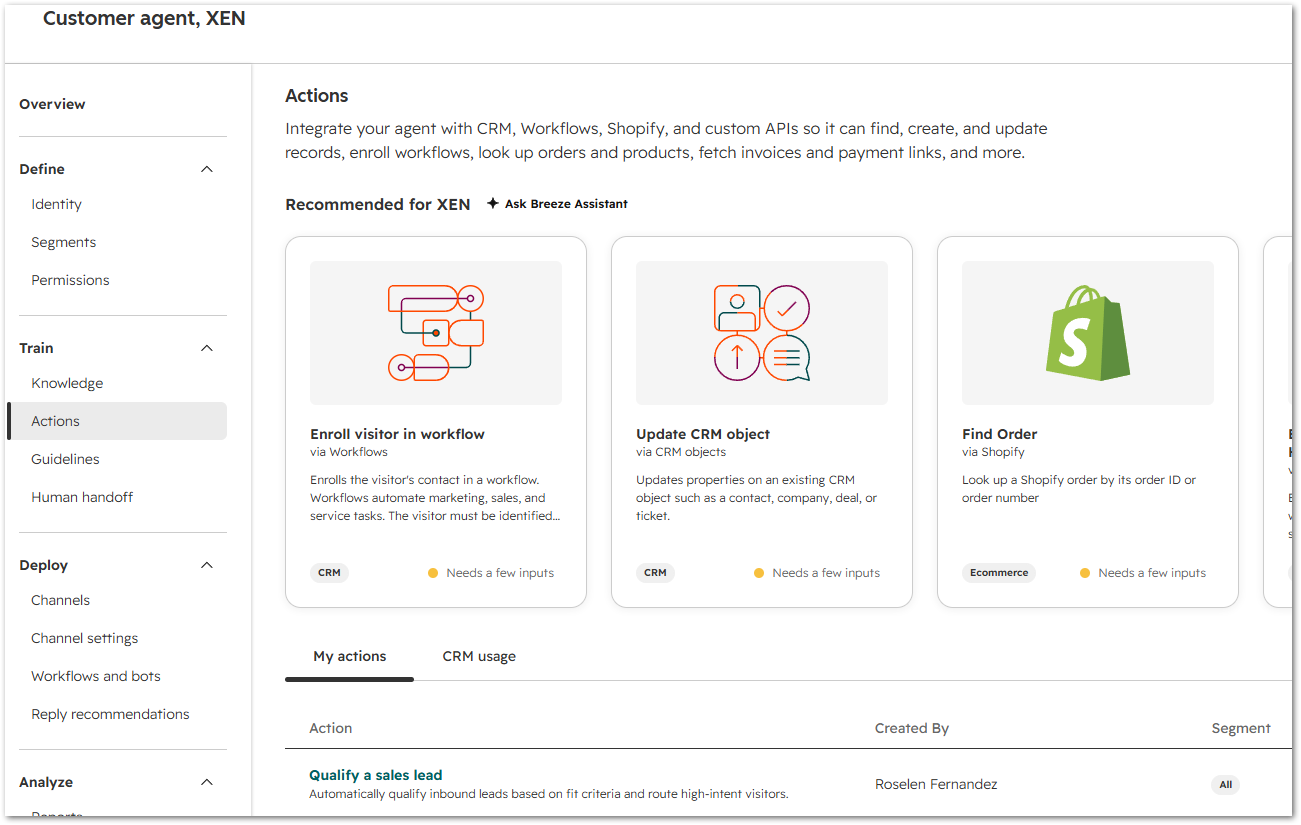1301x825 pixels.
Task: Click the 'Customer agent, XEN' heading
Action: (144, 18)
